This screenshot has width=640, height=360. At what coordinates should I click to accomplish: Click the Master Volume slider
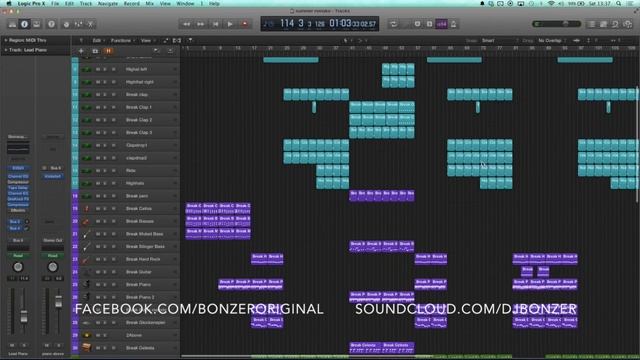(557, 24)
